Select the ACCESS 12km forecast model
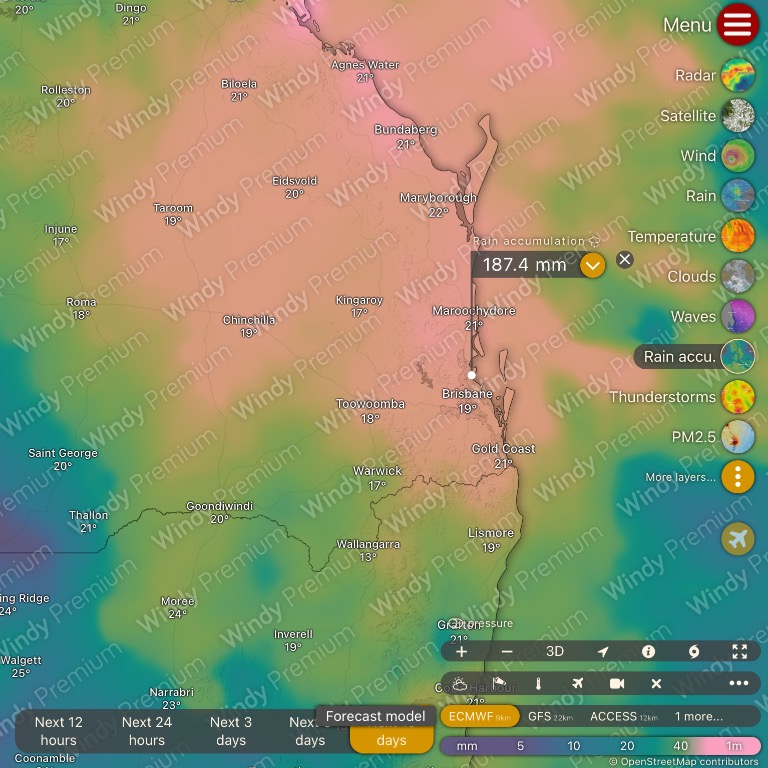 (624, 717)
